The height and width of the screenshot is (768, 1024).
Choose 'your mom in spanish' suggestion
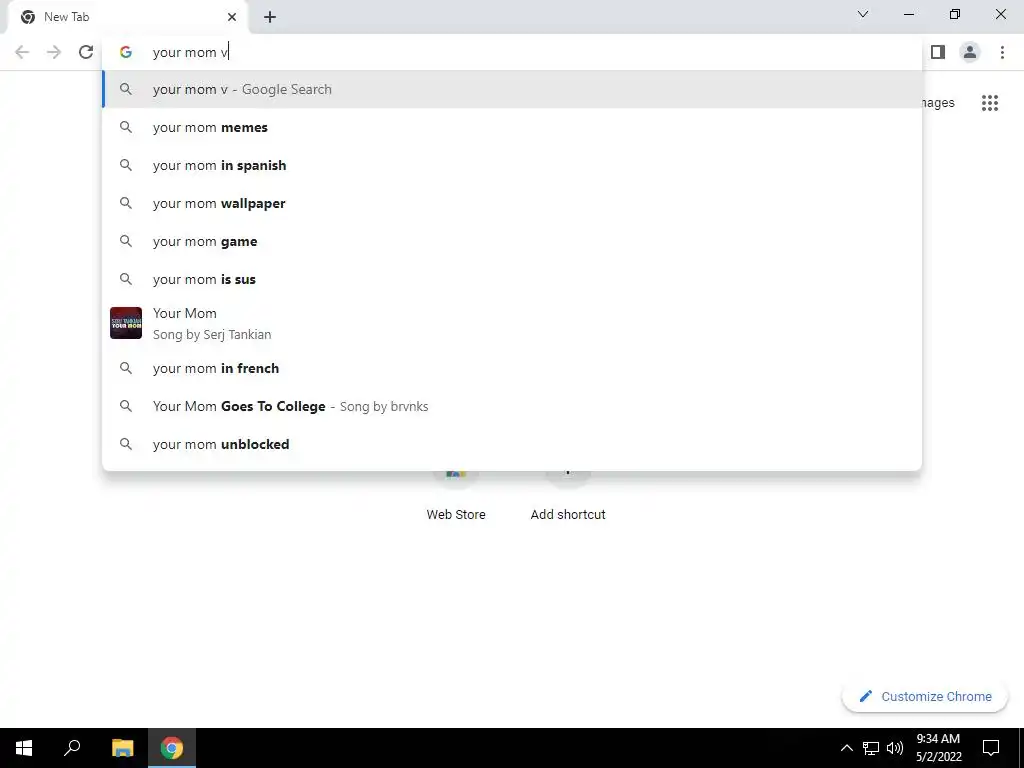512,165
